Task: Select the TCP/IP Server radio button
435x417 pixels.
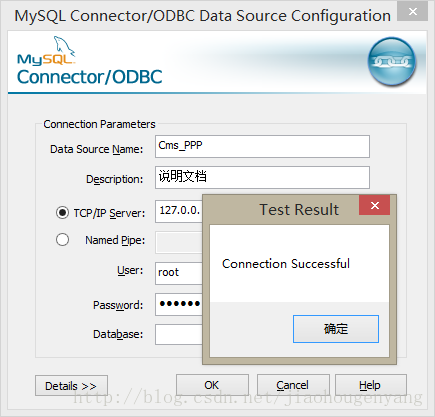Action: [x=62, y=212]
